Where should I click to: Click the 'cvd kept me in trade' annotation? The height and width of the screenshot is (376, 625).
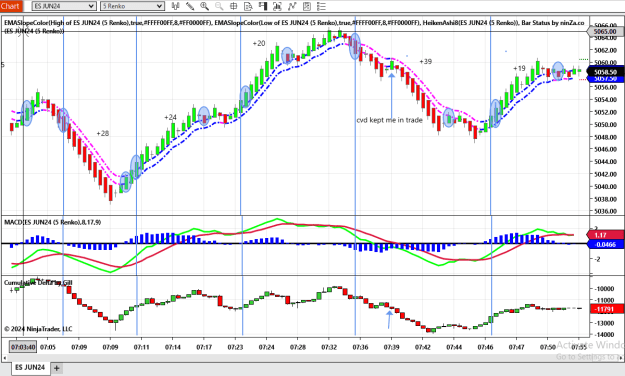point(389,120)
